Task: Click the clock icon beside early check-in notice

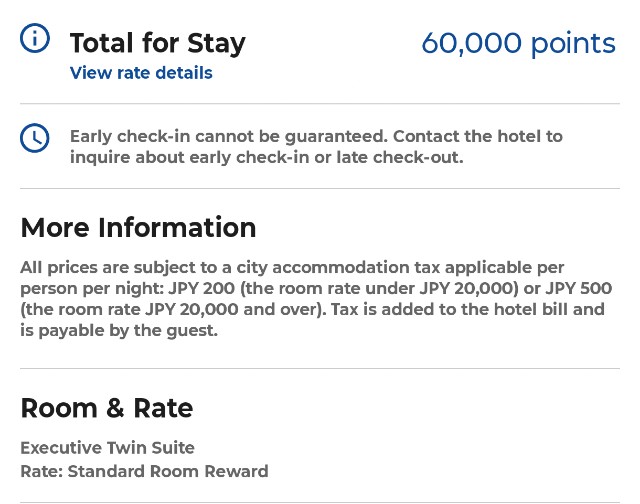Action: coord(35,138)
